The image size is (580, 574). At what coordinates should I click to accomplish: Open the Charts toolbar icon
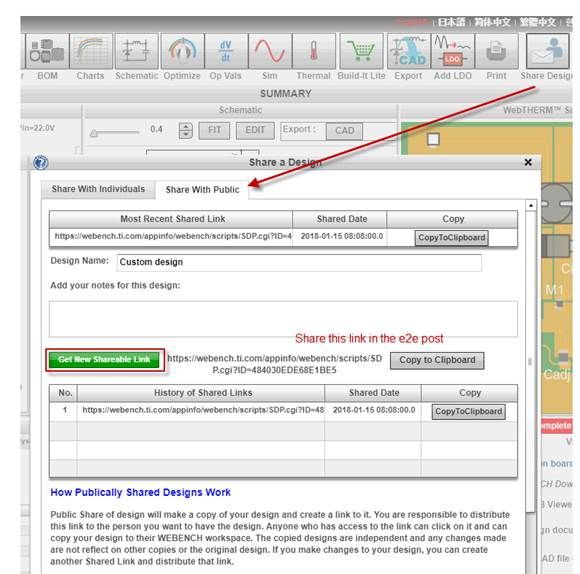coord(91,51)
